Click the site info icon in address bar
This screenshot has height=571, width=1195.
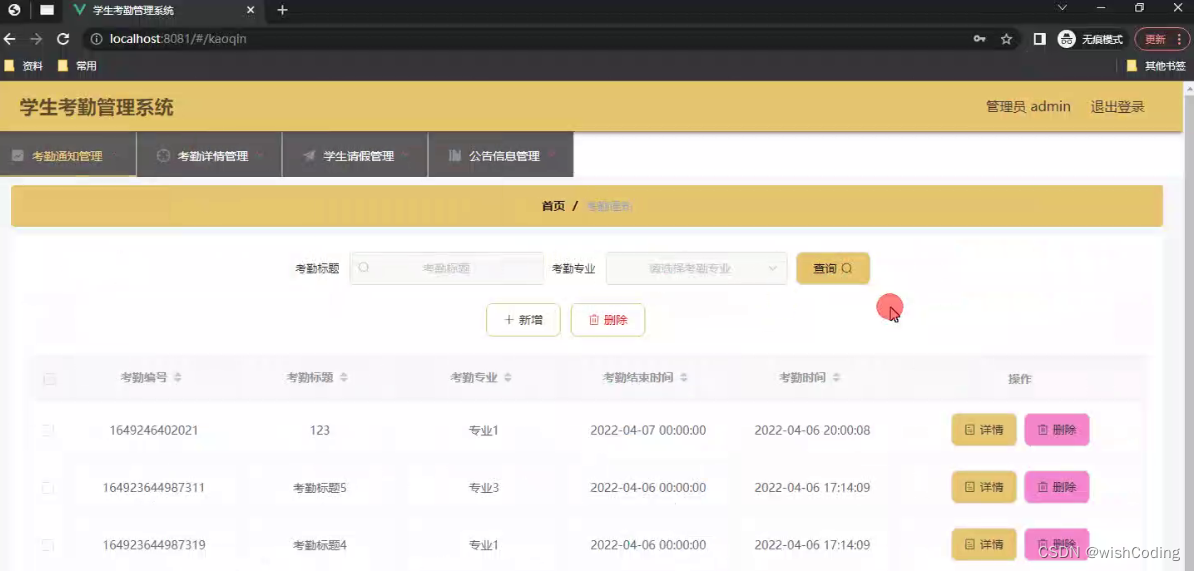pyautogui.click(x=97, y=39)
